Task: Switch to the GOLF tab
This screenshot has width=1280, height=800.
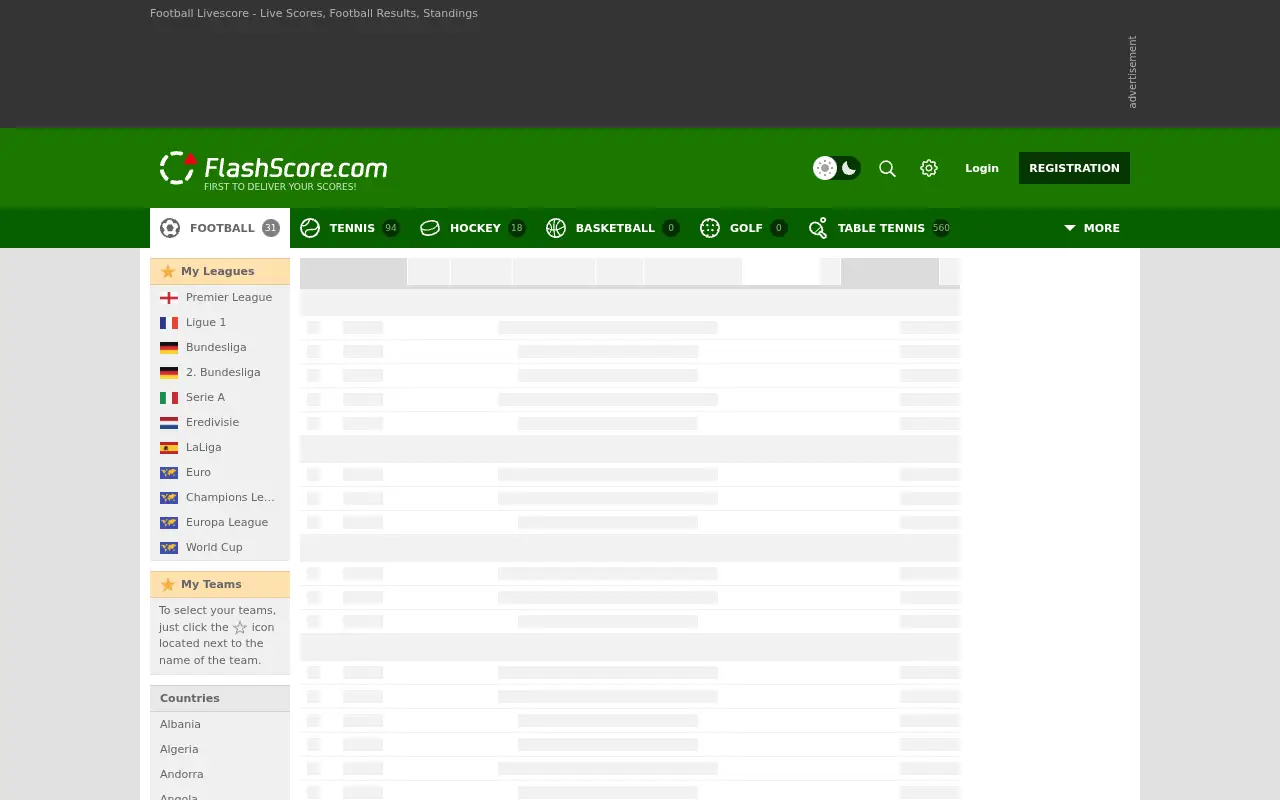Action: 744,228
